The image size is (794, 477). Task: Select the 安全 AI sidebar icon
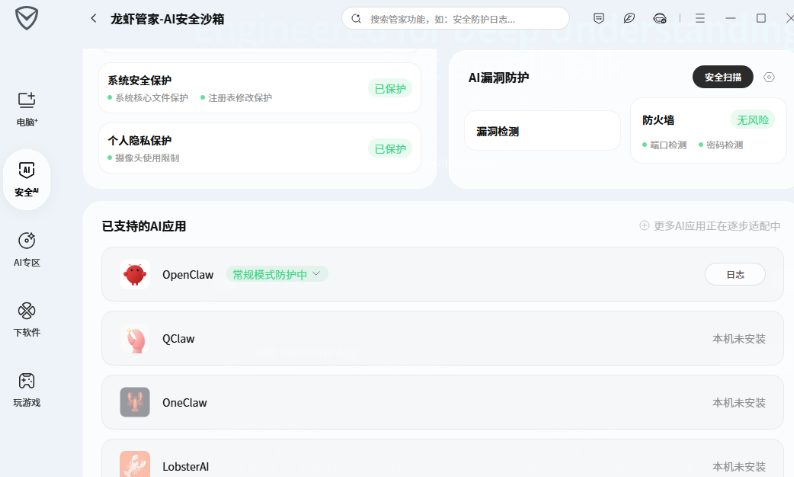(27, 178)
